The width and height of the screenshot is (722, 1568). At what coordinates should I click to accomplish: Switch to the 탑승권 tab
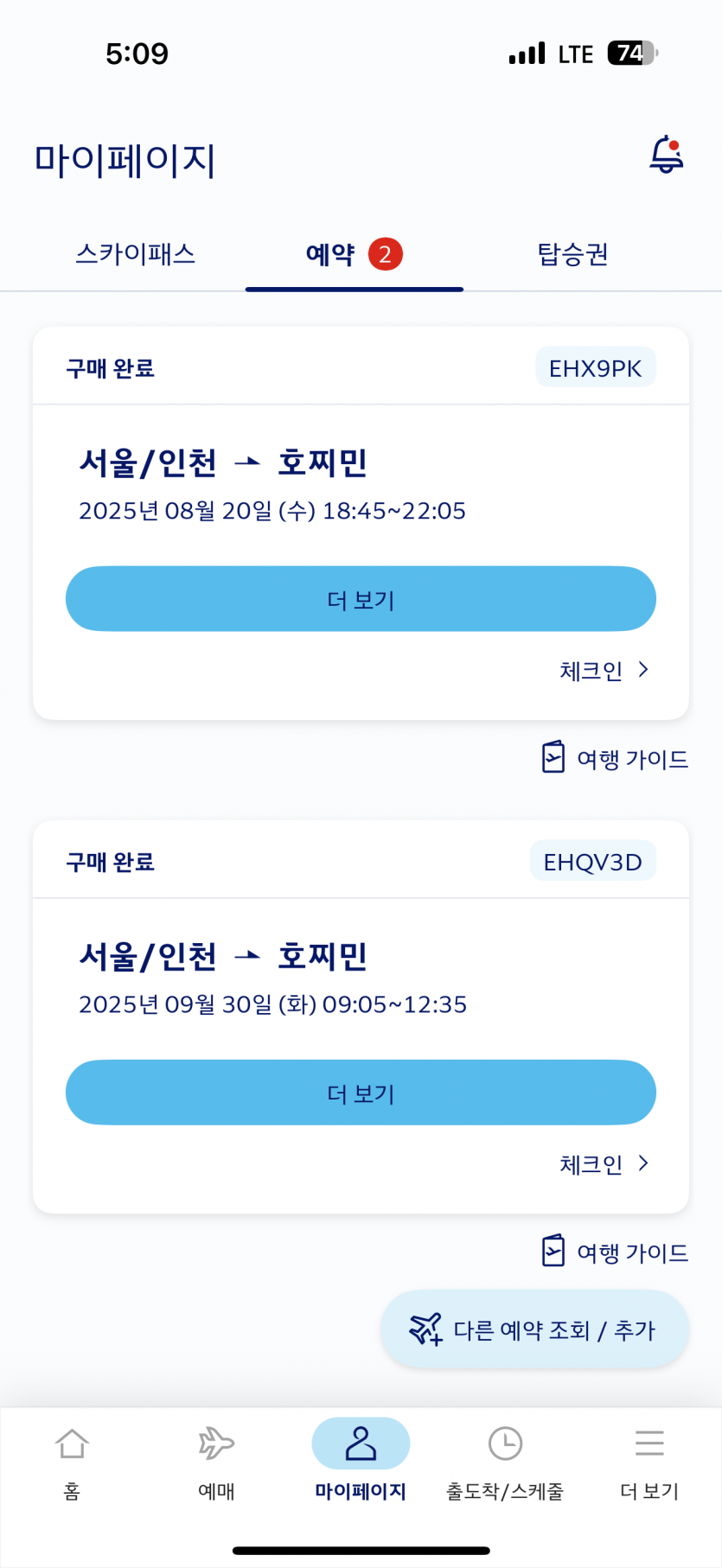tap(572, 254)
